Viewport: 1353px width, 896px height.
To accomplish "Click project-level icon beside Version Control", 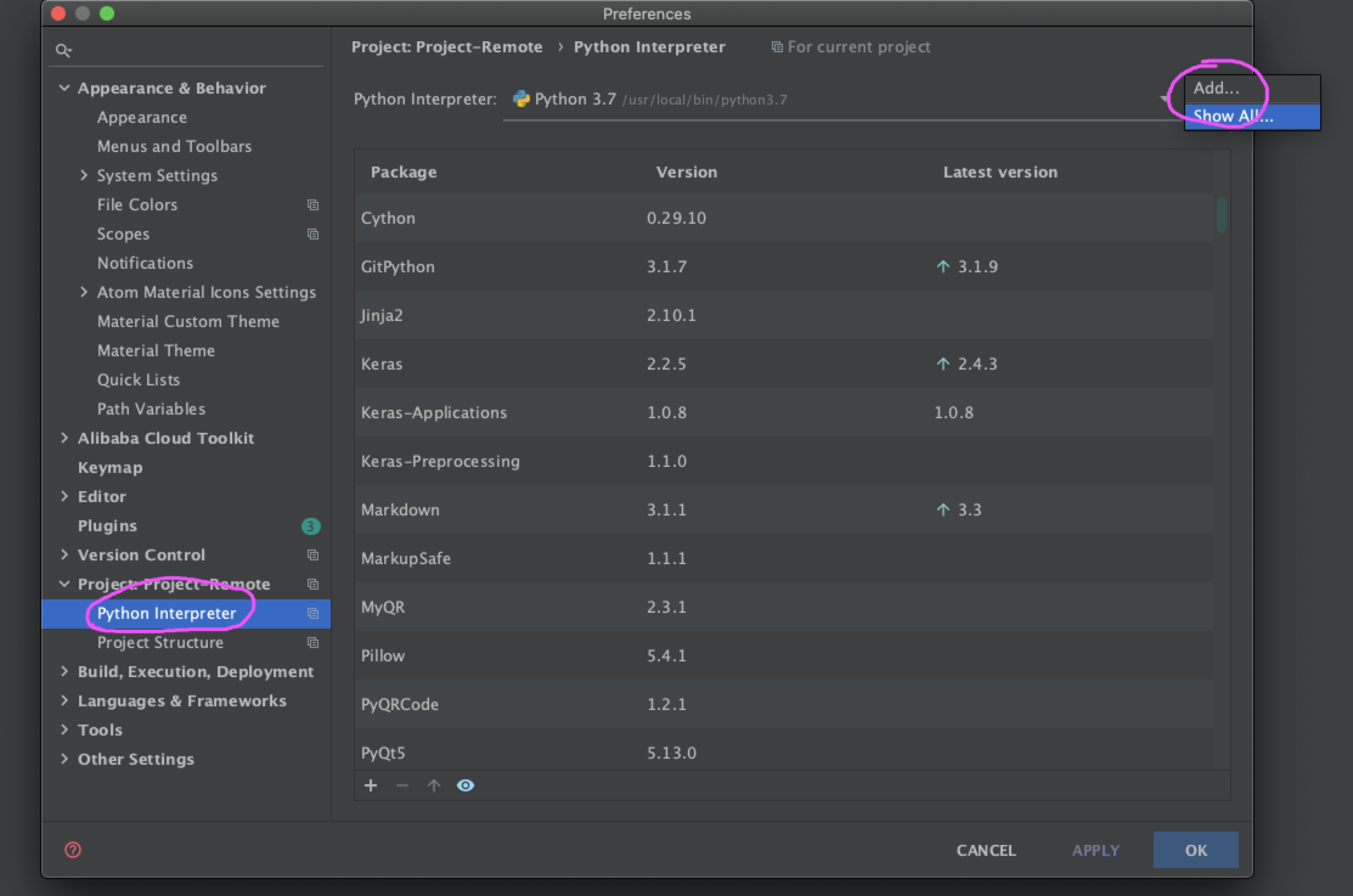I will click(x=313, y=555).
